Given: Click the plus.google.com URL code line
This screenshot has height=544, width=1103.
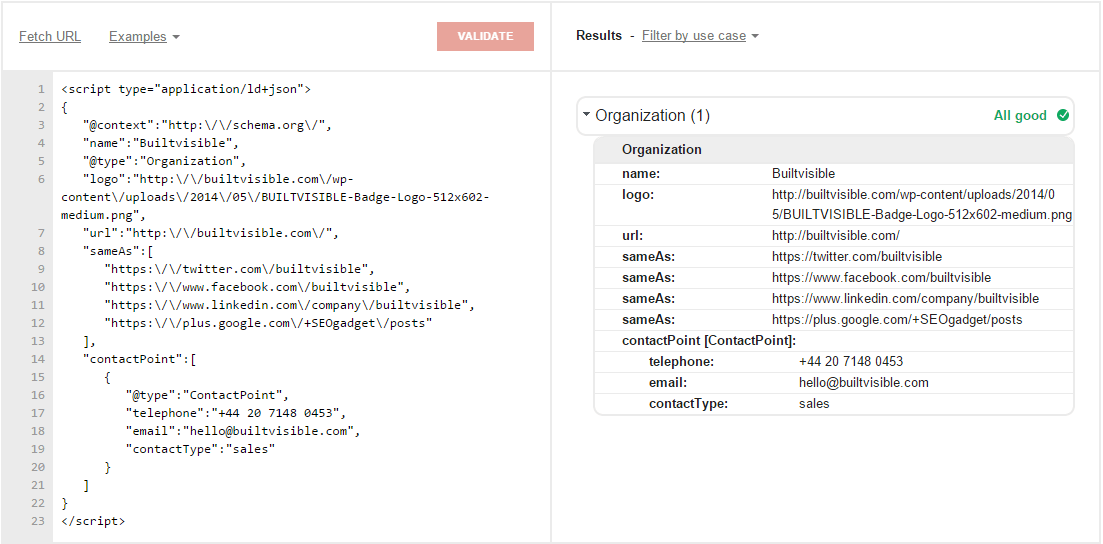Looking at the screenshot, I should point(268,323).
